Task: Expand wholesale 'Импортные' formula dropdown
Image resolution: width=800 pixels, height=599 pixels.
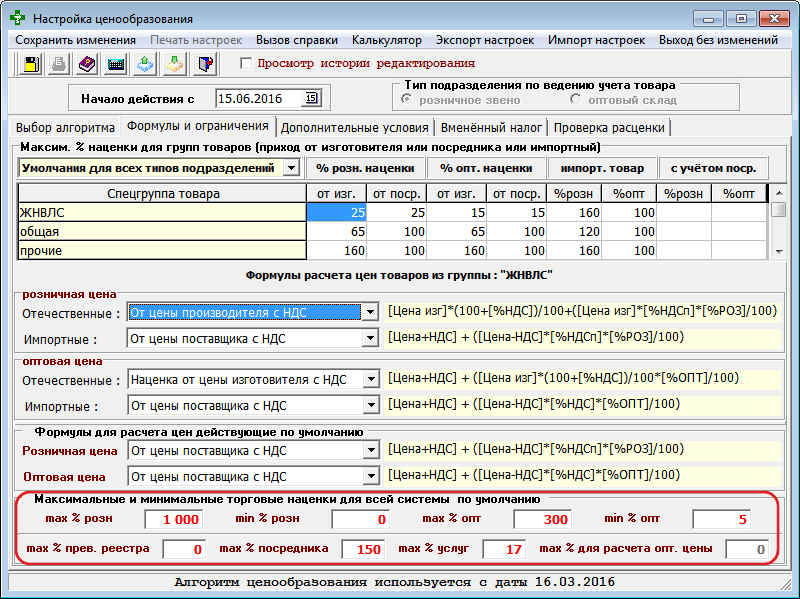Action: click(x=371, y=405)
